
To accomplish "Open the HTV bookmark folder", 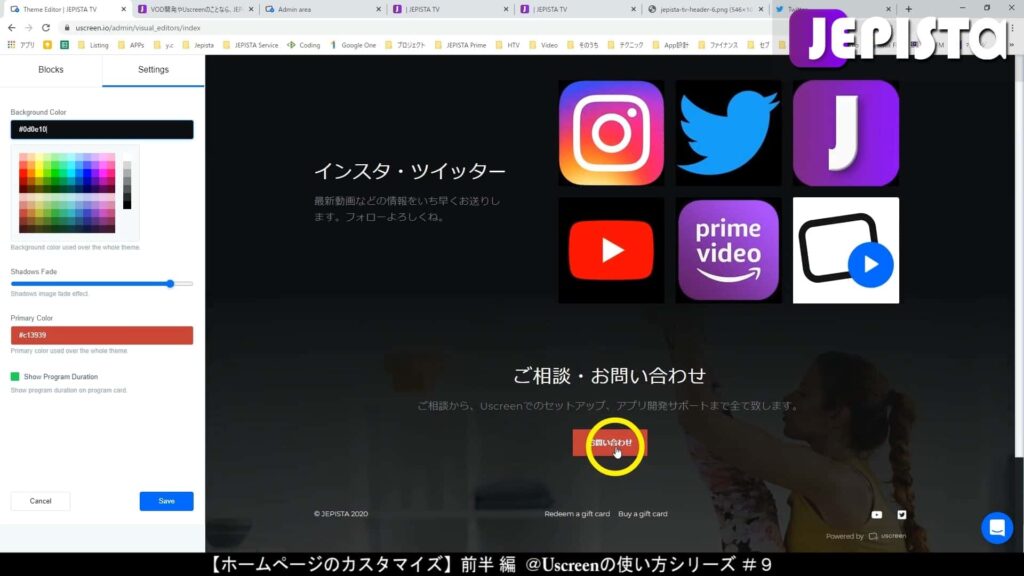I will 508,45.
